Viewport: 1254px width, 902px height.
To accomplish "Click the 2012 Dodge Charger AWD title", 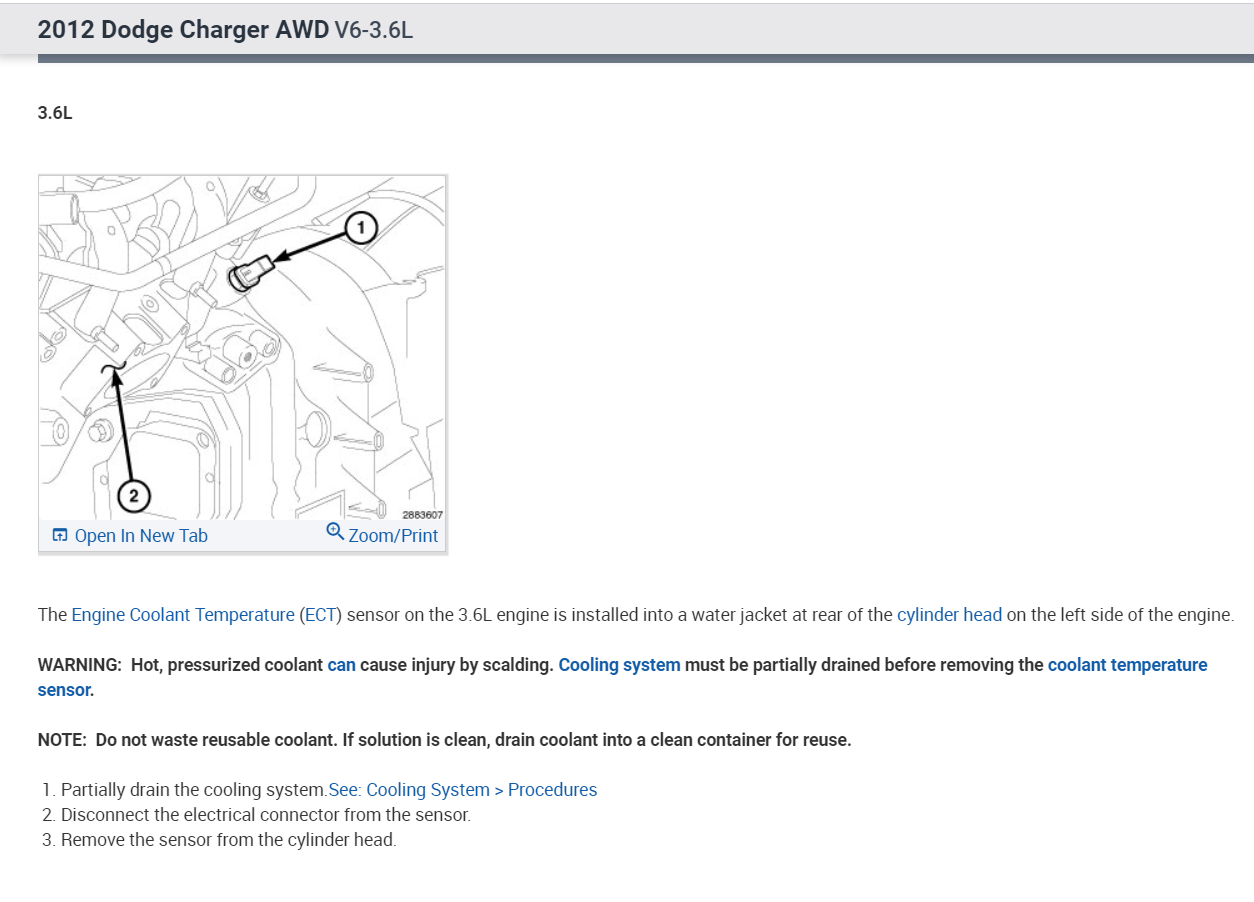I will pyautogui.click(x=183, y=29).
